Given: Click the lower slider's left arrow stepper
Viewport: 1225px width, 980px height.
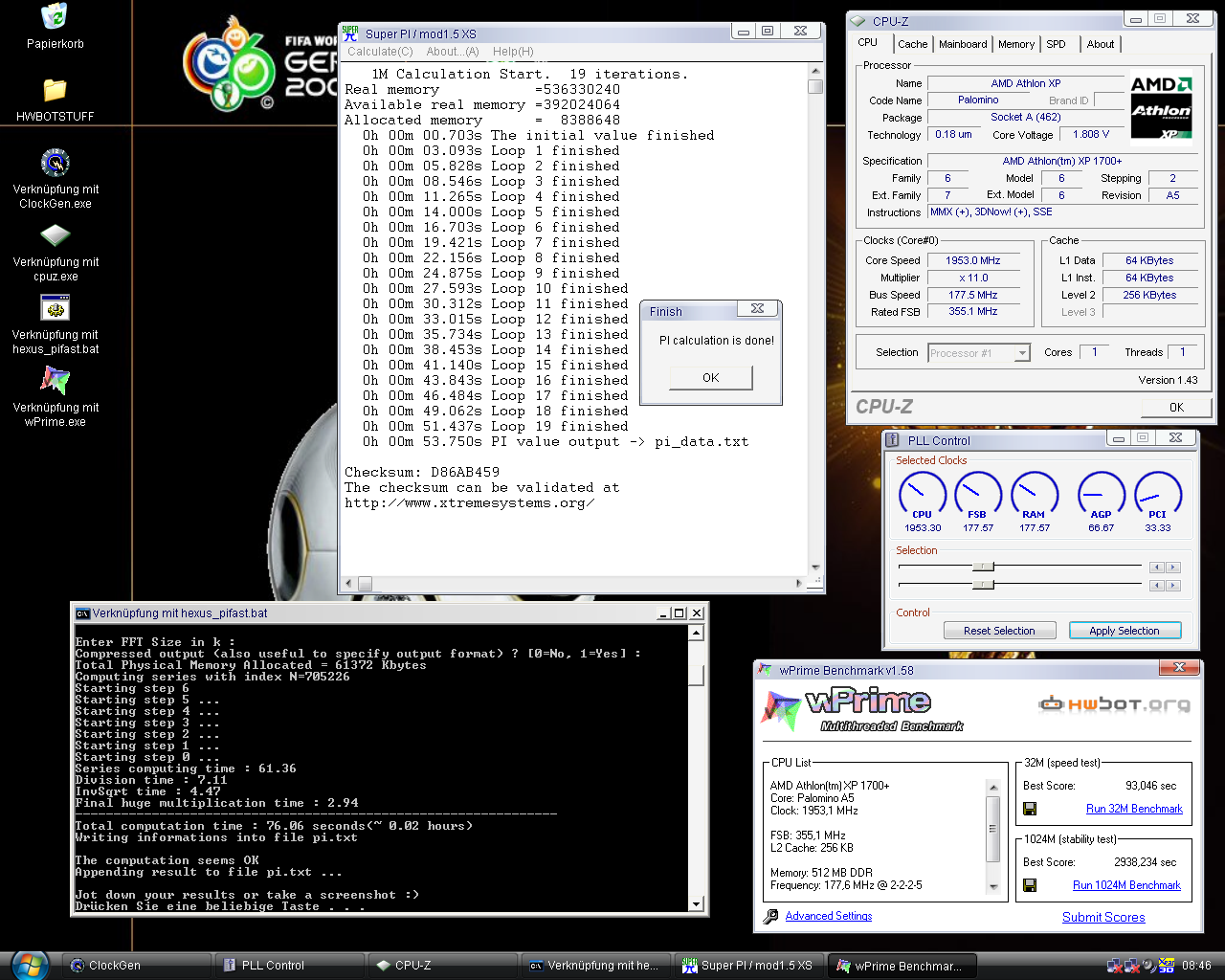Looking at the screenshot, I should coord(1157,585).
